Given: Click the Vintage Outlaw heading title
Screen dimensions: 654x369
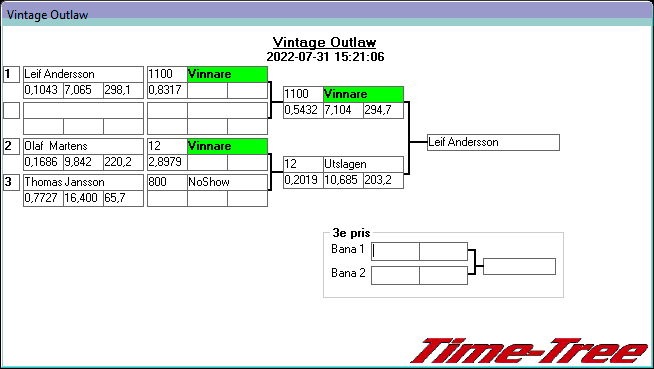Looking at the screenshot, I should click(324, 42).
